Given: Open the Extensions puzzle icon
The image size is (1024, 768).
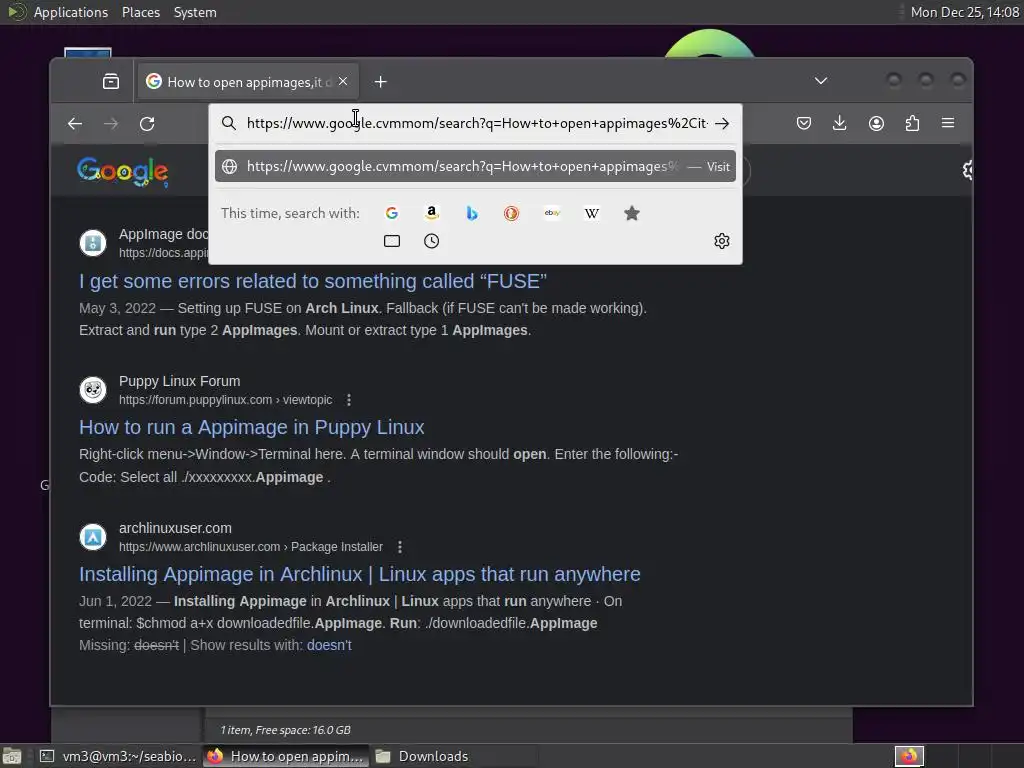Looking at the screenshot, I should (x=912, y=123).
